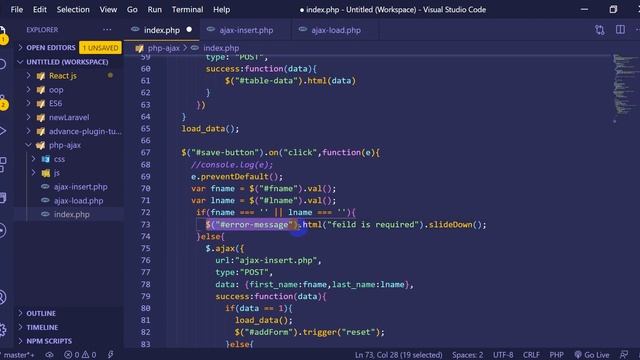This screenshot has width=640, height=360.
Task: Click the compare changes icon in editor toolbar
Action: pos(600,30)
